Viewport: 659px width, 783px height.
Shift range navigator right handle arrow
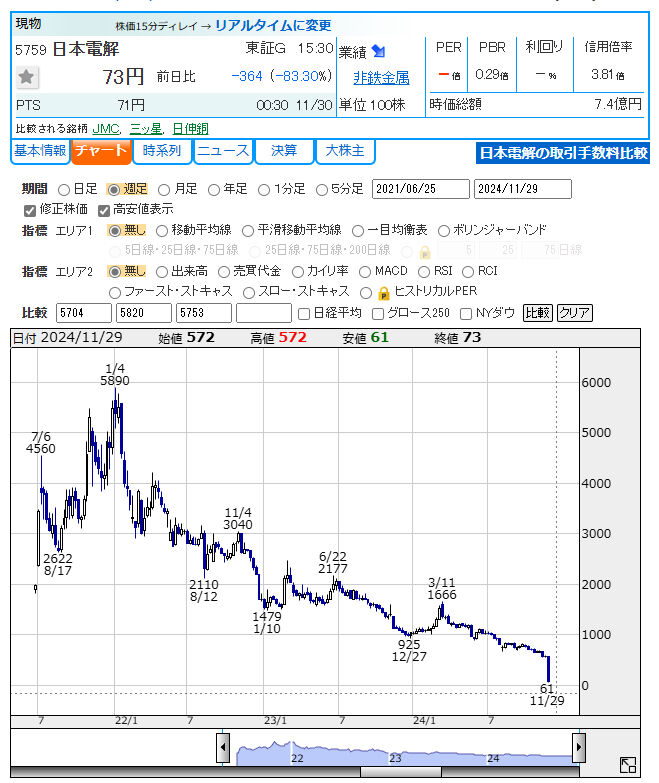[x=579, y=747]
